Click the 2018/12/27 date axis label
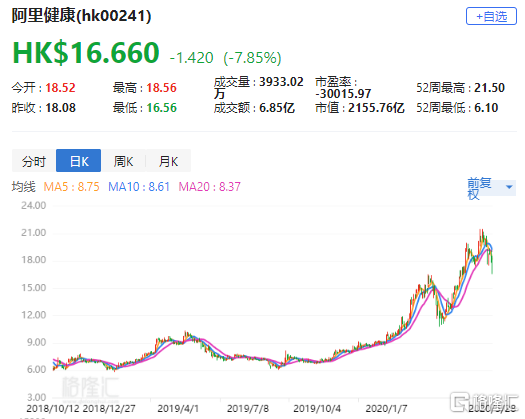The height and width of the screenshot is (419, 525). pos(109,409)
